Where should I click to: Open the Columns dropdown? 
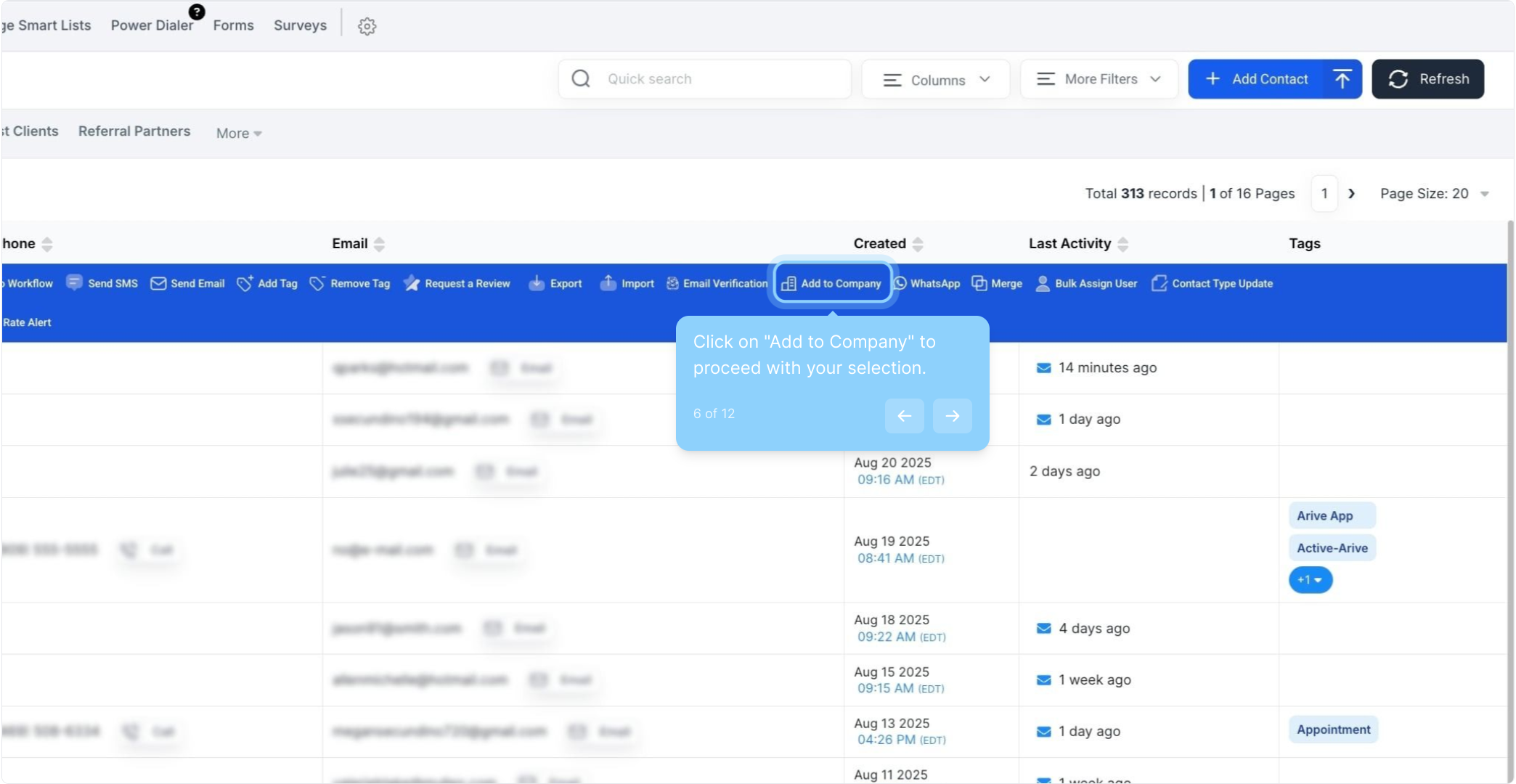[935, 79]
